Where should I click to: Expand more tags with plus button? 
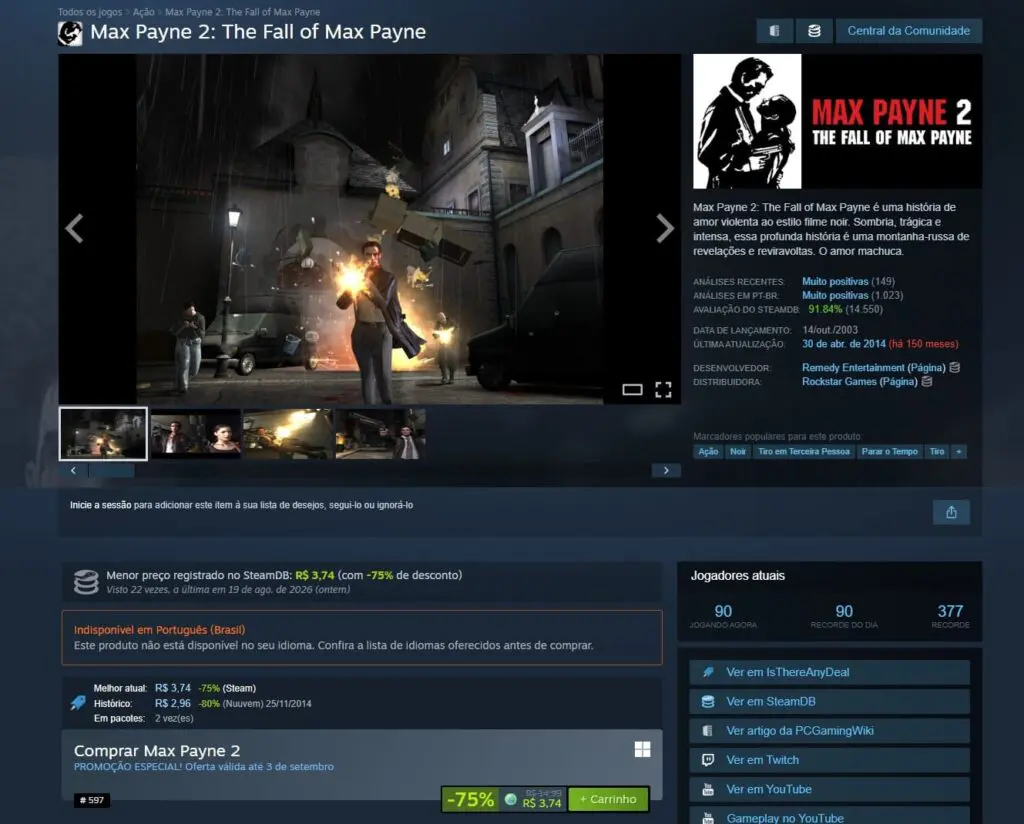tap(959, 451)
